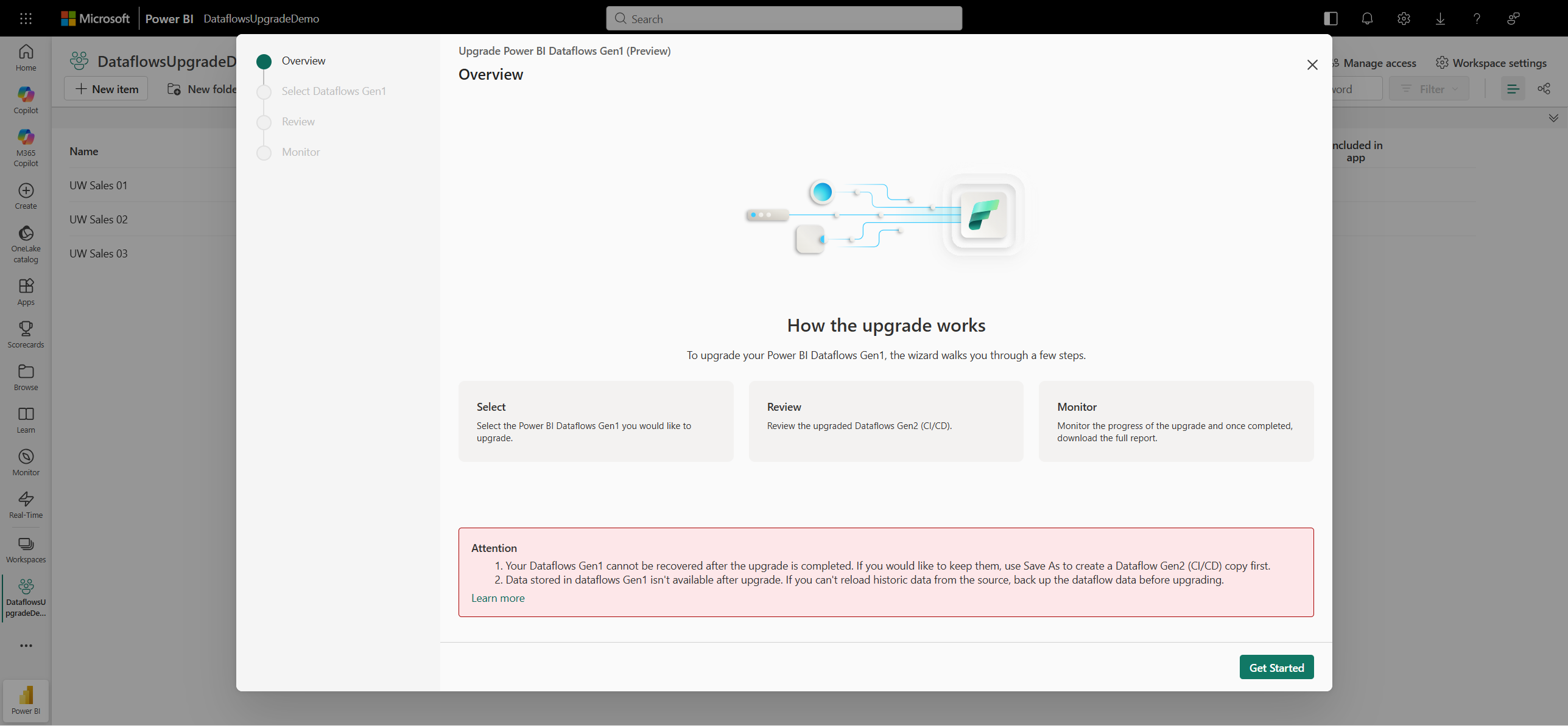Select the DataflowsUpgradeDemo workspace in sidebar
This screenshot has width=1568, height=726.
coord(26,598)
